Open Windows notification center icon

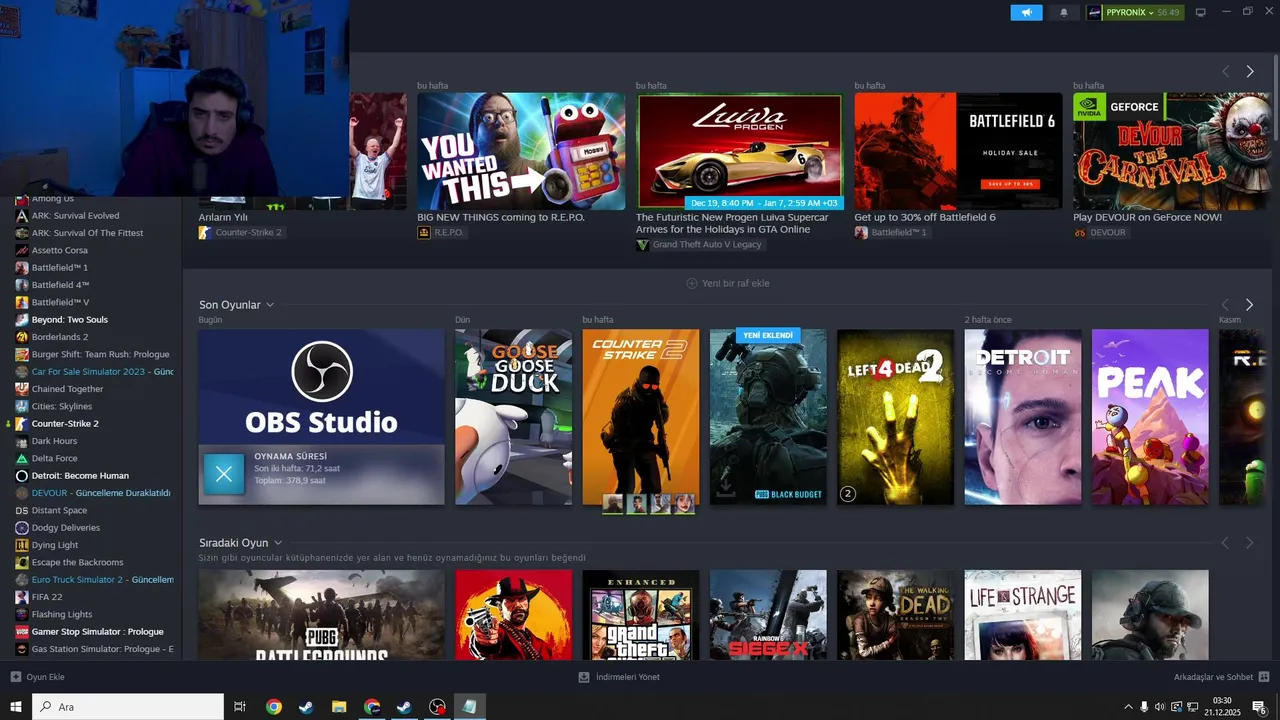[1259, 707]
